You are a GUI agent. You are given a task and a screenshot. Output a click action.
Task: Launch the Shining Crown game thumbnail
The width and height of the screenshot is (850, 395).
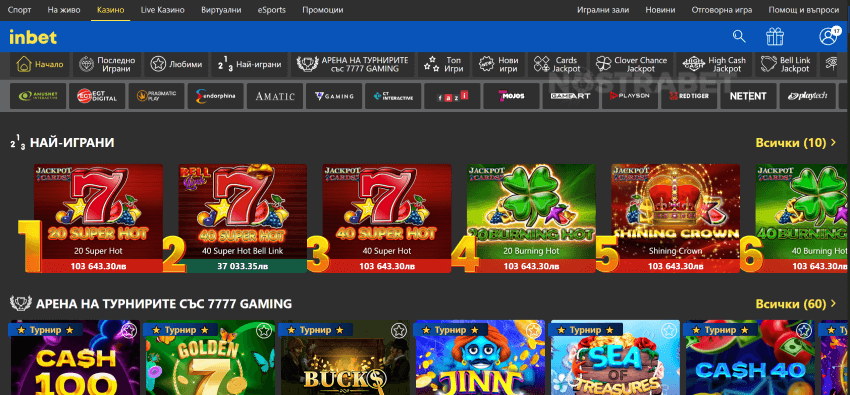pos(675,218)
